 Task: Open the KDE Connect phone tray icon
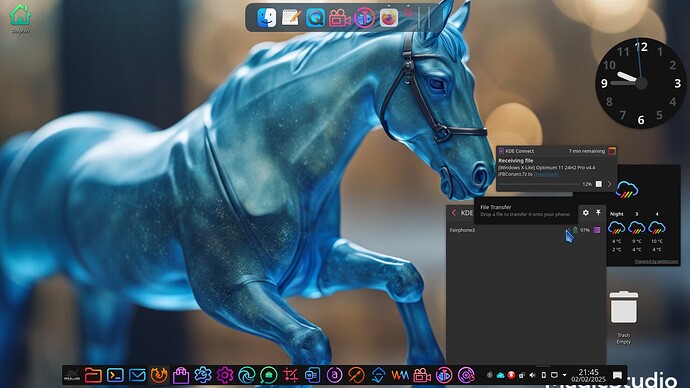[543, 375]
